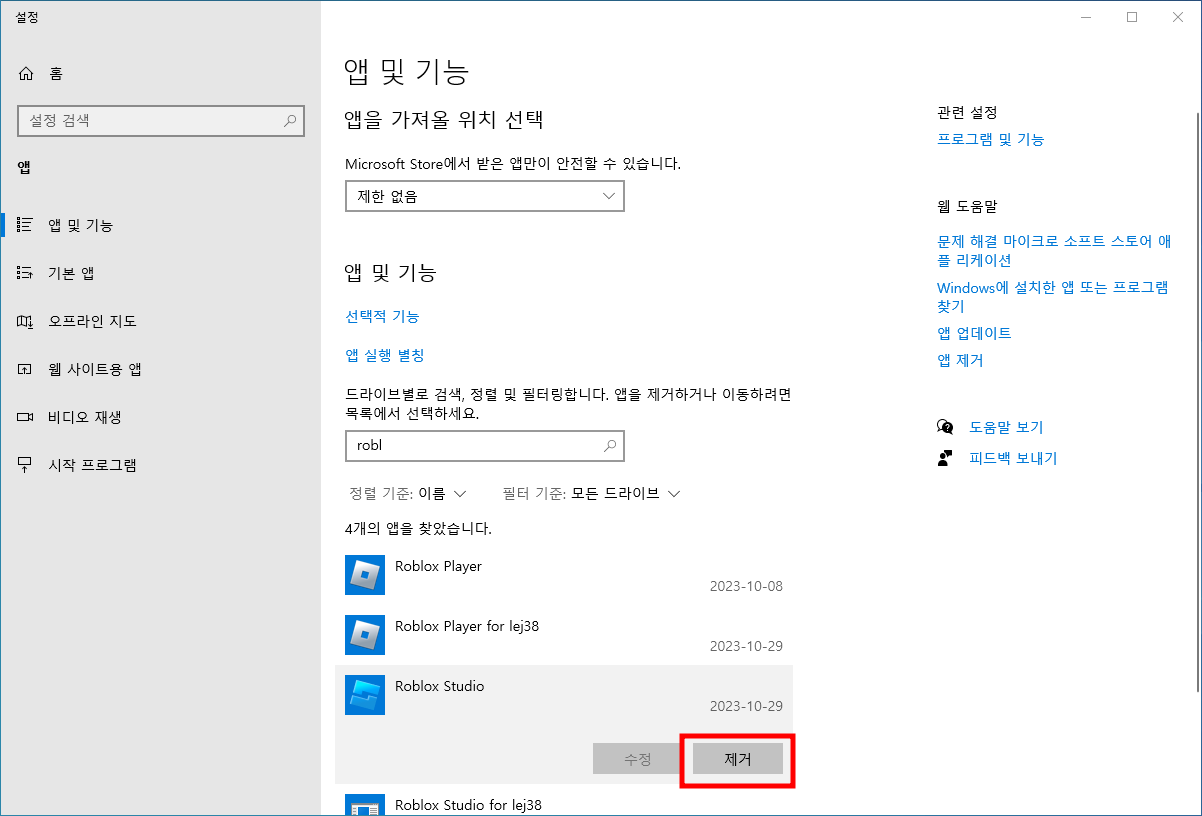Open 오프라인 지도 settings page
The width and height of the screenshot is (1202, 816).
pyautogui.click(x=160, y=321)
